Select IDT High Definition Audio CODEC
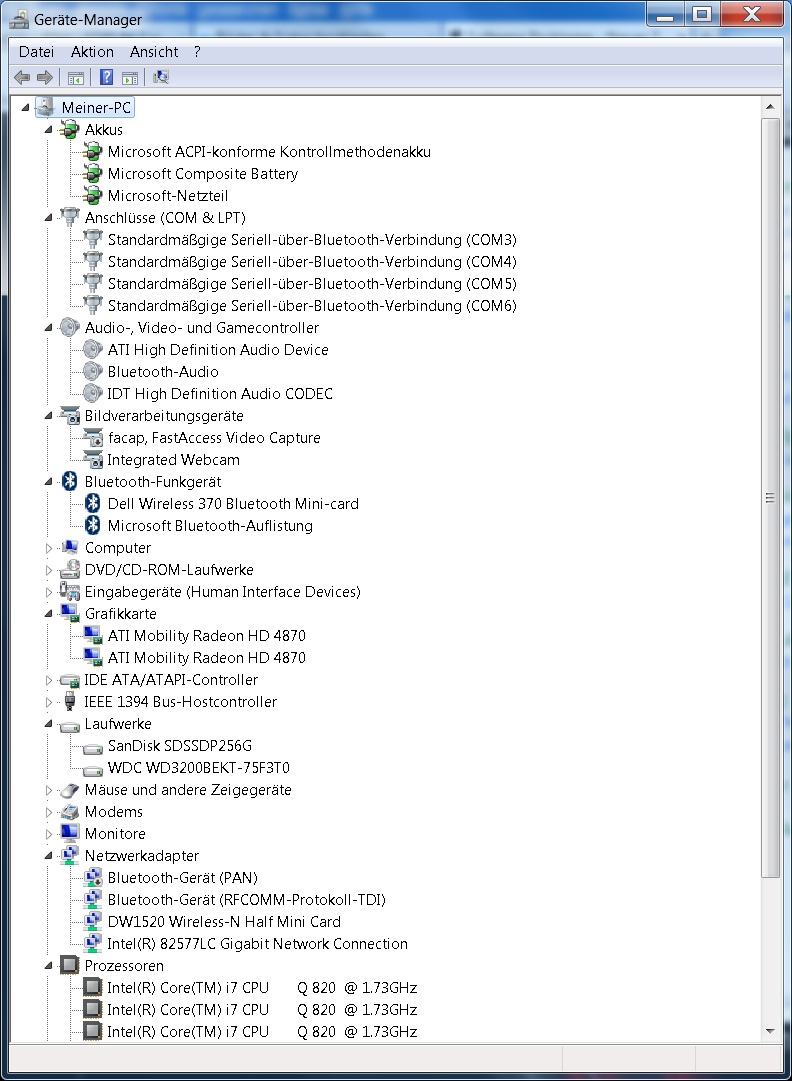The width and height of the screenshot is (792, 1081). tap(220, 394)
